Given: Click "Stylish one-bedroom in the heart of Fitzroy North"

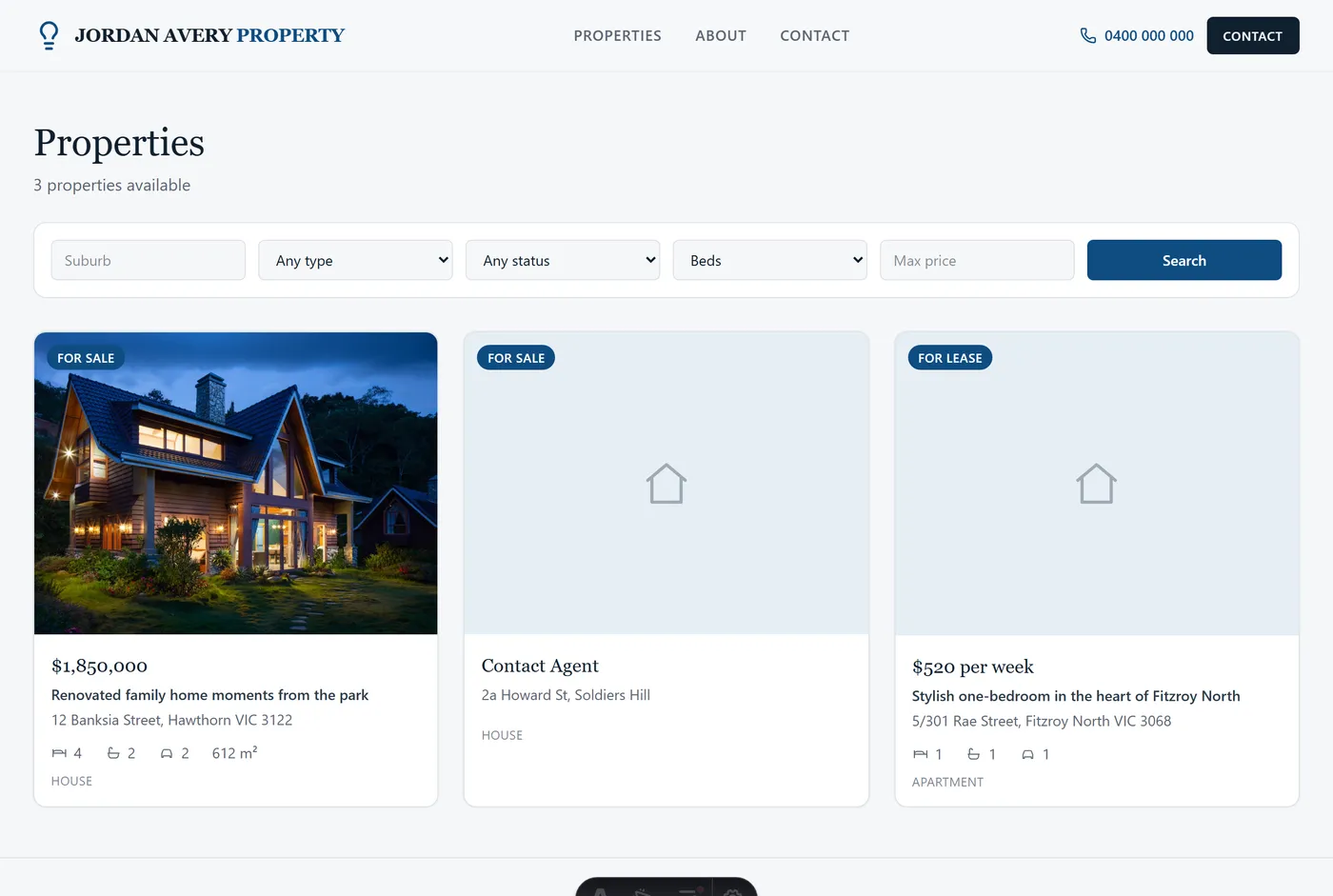Looking at the screenshot, I should tap(1076, 696).
